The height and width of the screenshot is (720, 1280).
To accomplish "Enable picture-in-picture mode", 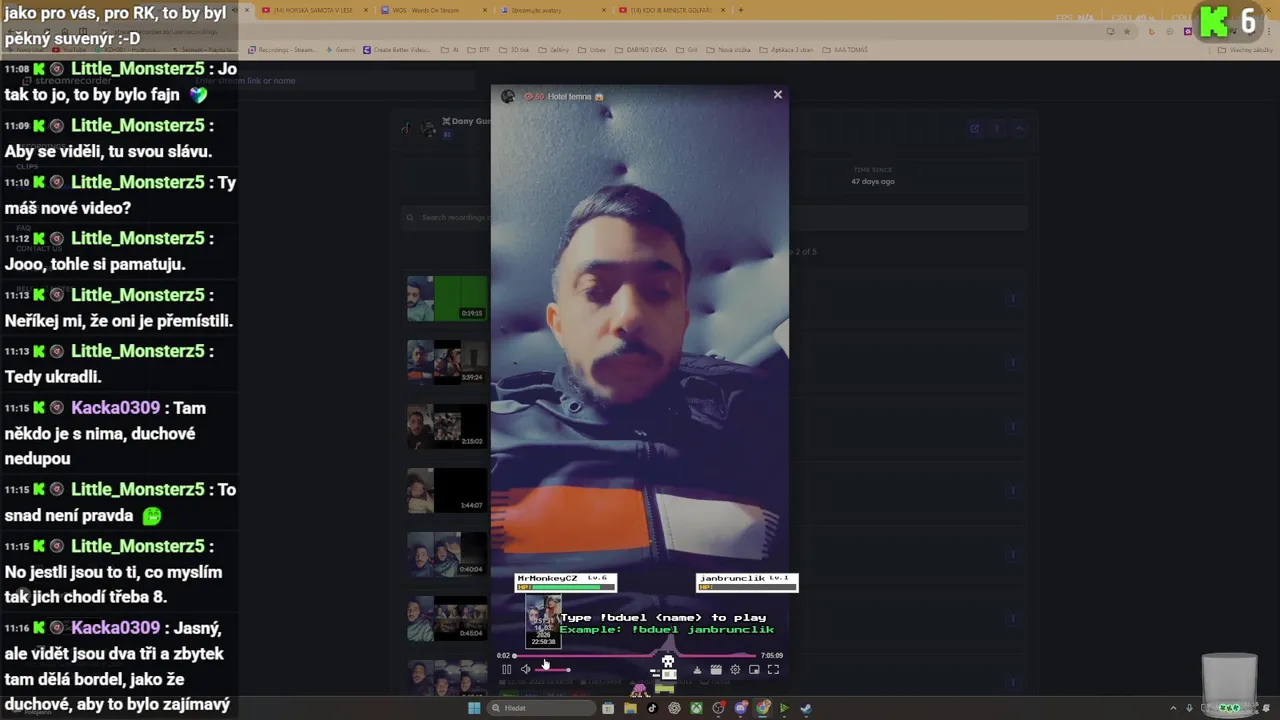I will 754,670.
